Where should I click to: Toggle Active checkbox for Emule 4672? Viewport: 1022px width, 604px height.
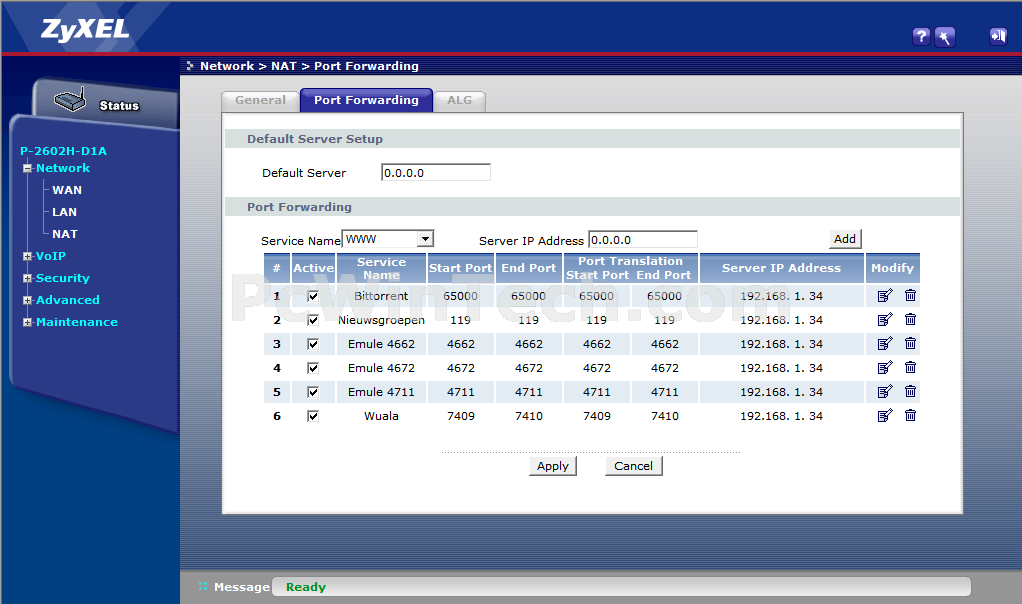point(313,368)
